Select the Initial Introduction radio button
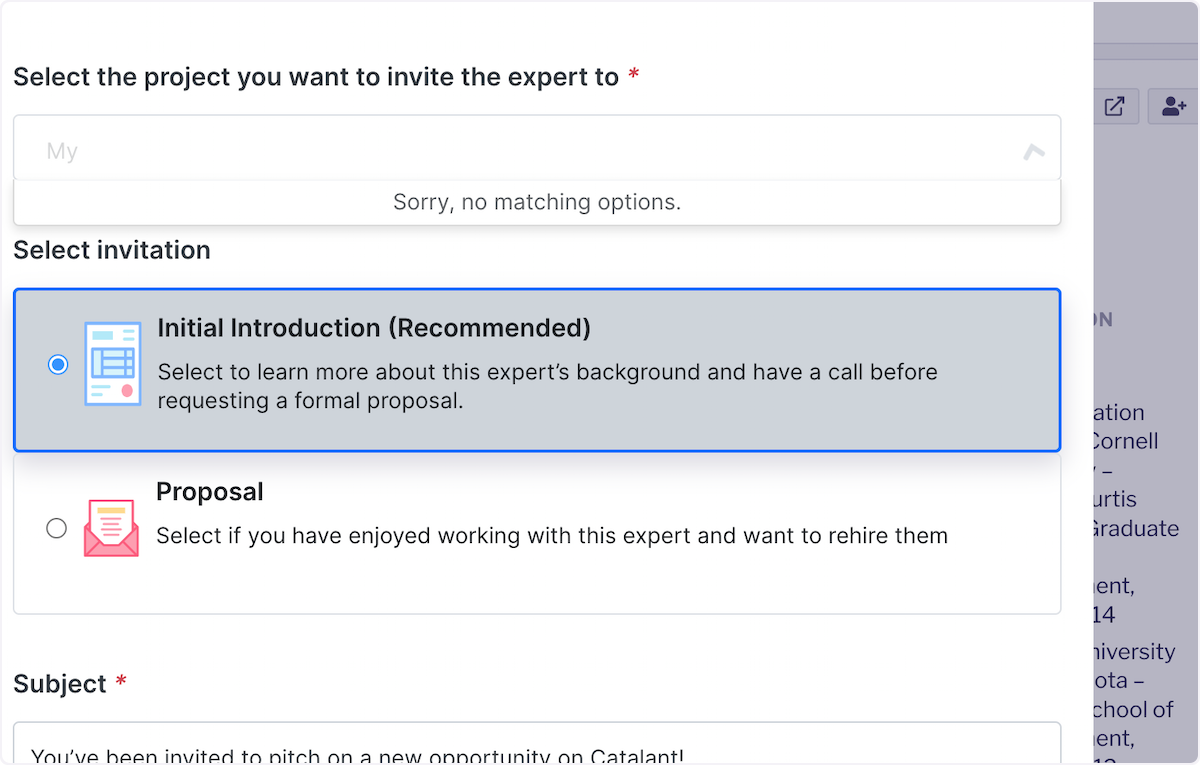Viewport: 1200px width, 765px height. pos(58,365)
